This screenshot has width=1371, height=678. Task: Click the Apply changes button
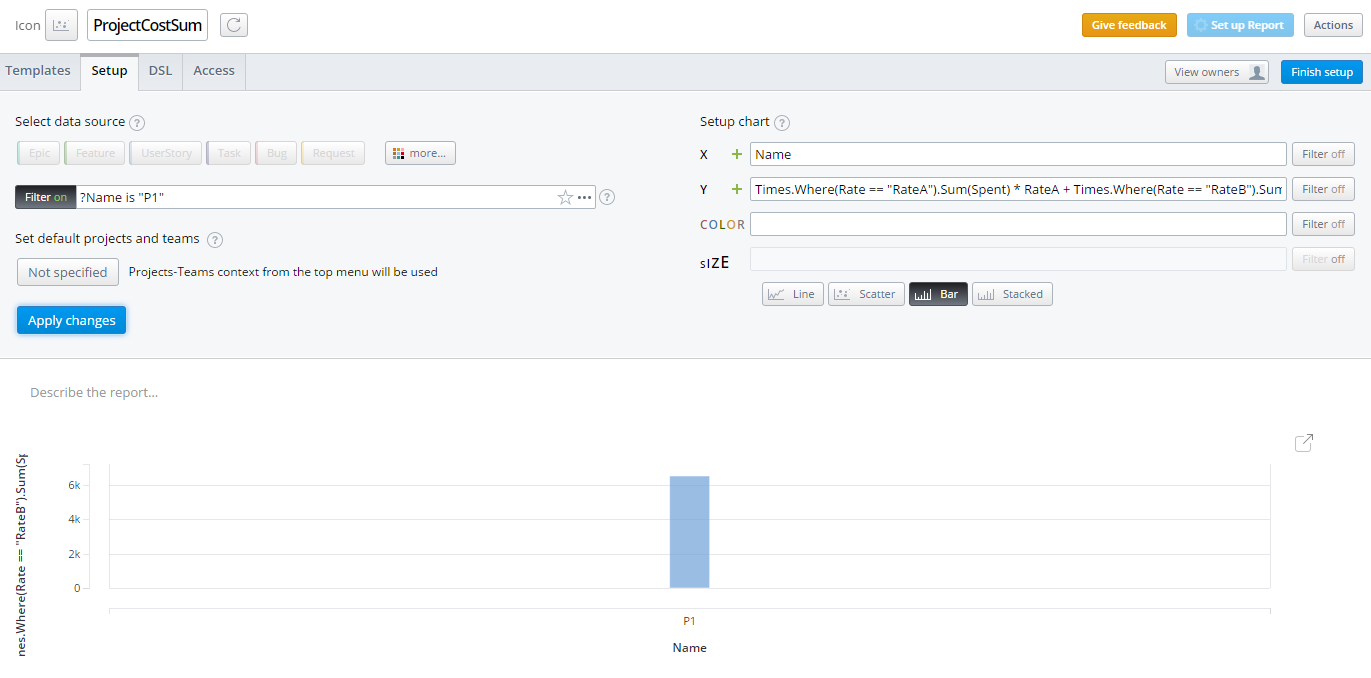point(71,320)
